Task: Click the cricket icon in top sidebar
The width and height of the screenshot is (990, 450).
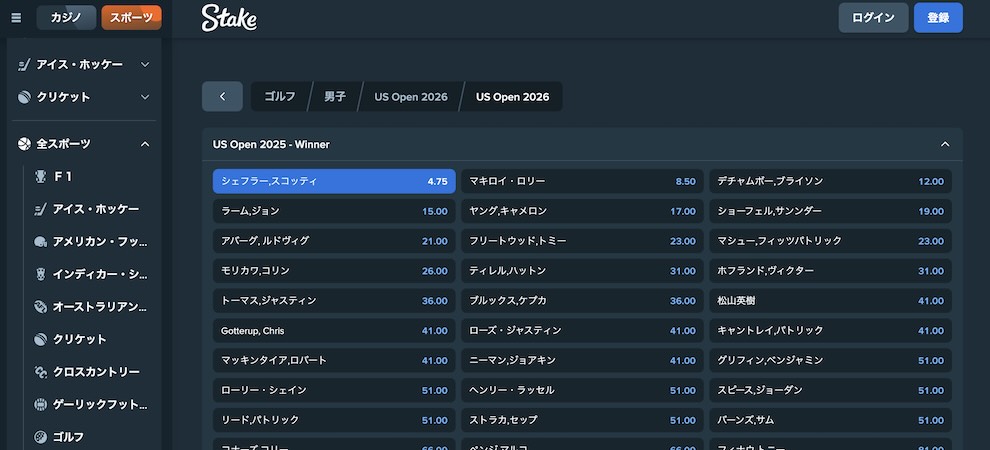Action: 24,97
